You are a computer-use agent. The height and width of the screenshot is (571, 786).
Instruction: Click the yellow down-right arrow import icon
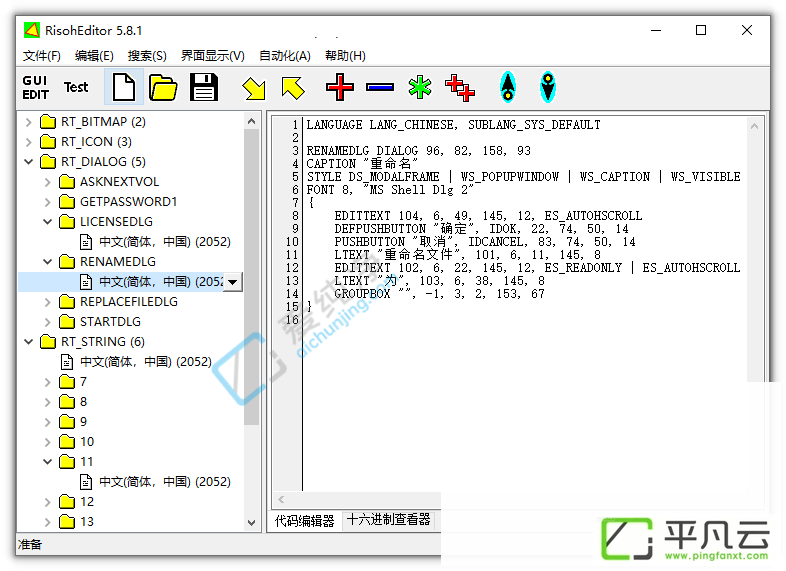coord(254,88)
